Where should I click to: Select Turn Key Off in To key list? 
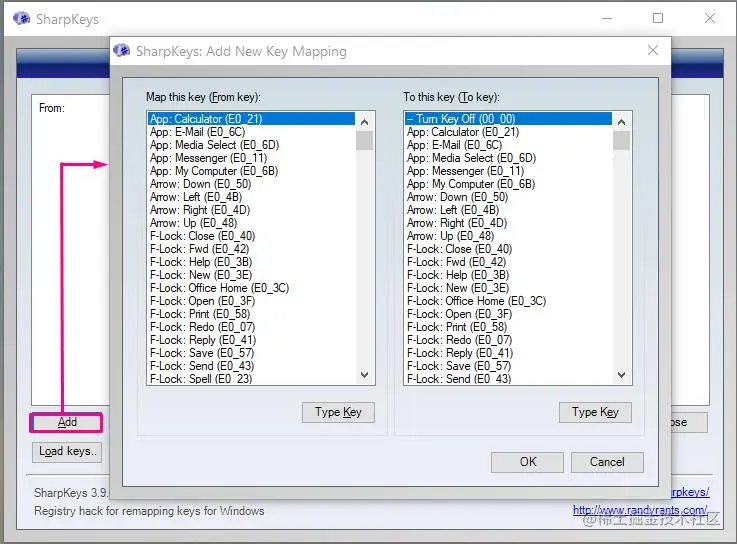[509, 118]
